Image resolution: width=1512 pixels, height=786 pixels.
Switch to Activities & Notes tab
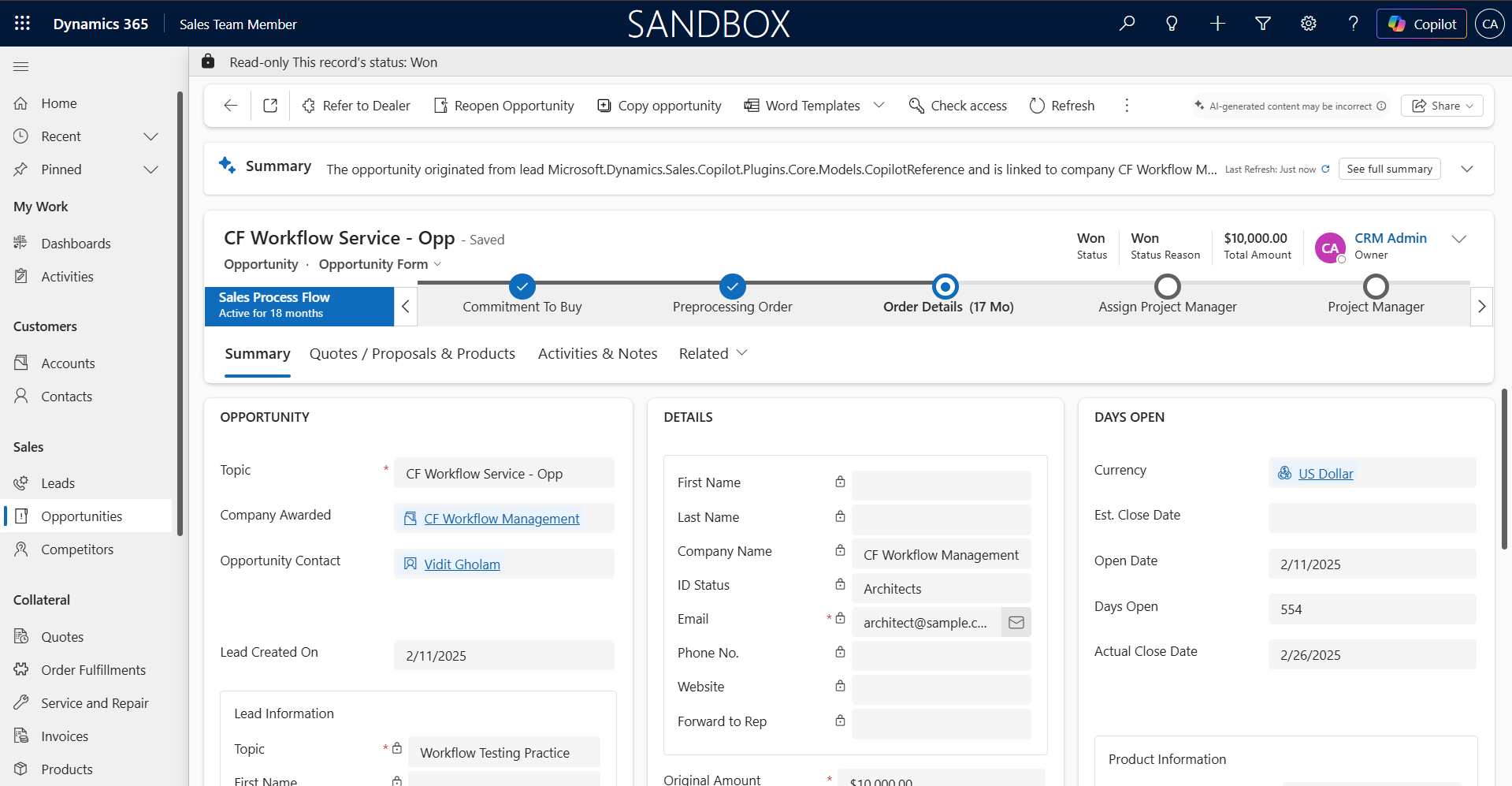pyautogui.click(x=597, y=354)
